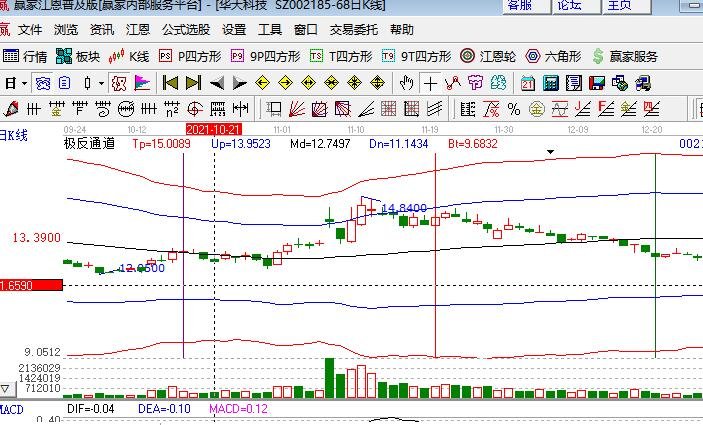Collapse the volume panel triangle
The image size is (703, 425).
(x=6, y=389)
